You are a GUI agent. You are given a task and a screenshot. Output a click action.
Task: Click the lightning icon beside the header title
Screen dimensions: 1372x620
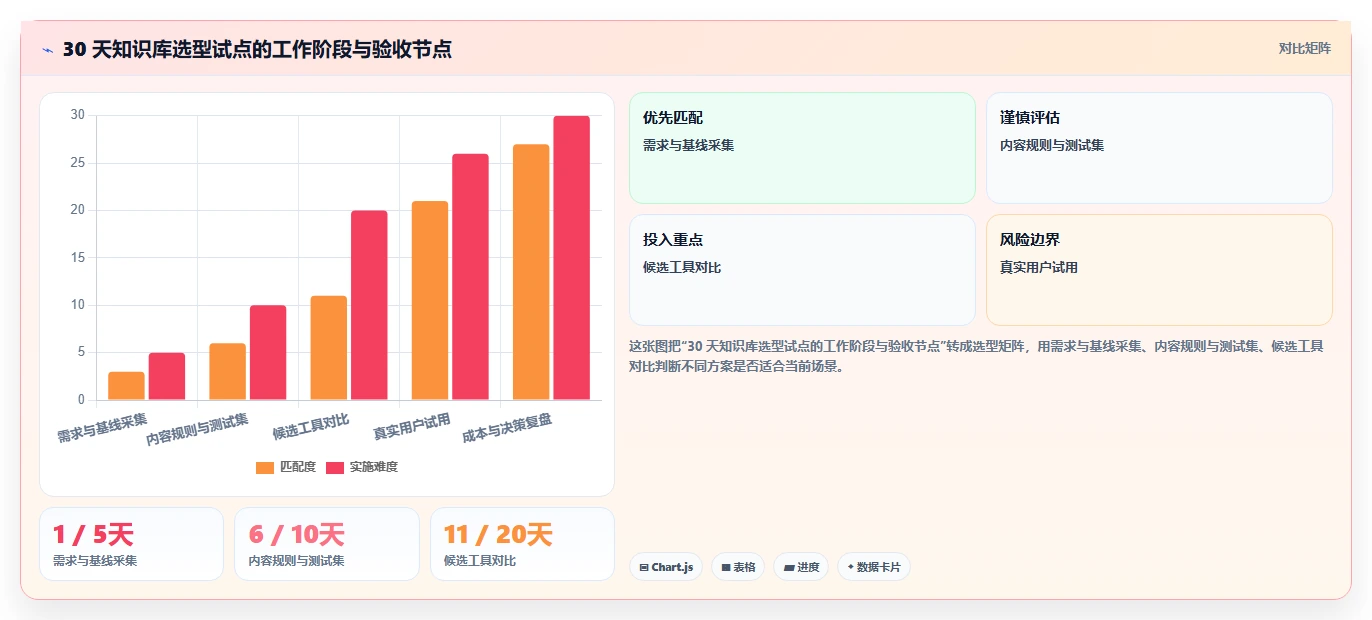tap(47, 50)
